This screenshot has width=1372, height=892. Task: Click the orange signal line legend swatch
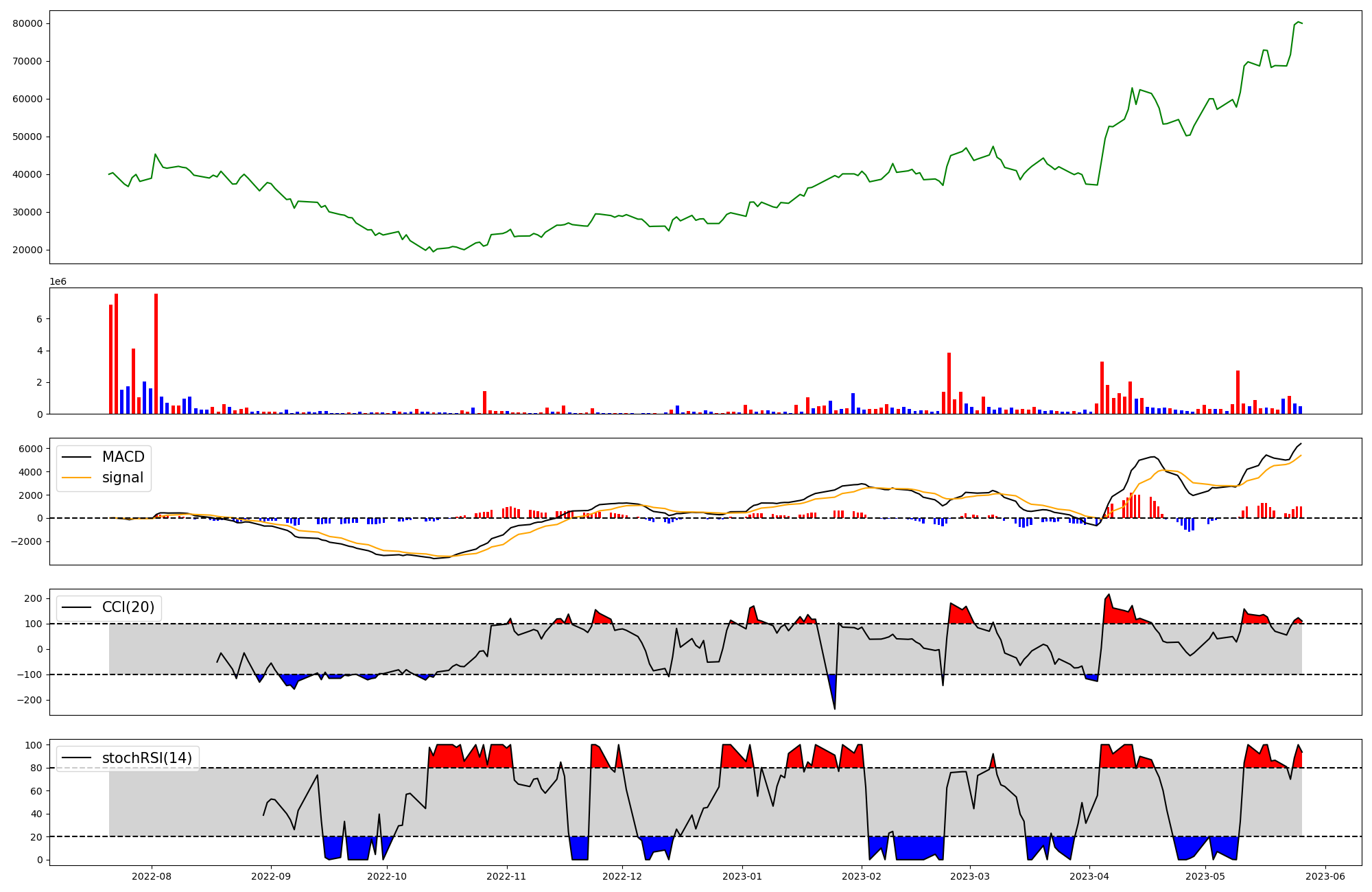76,478
